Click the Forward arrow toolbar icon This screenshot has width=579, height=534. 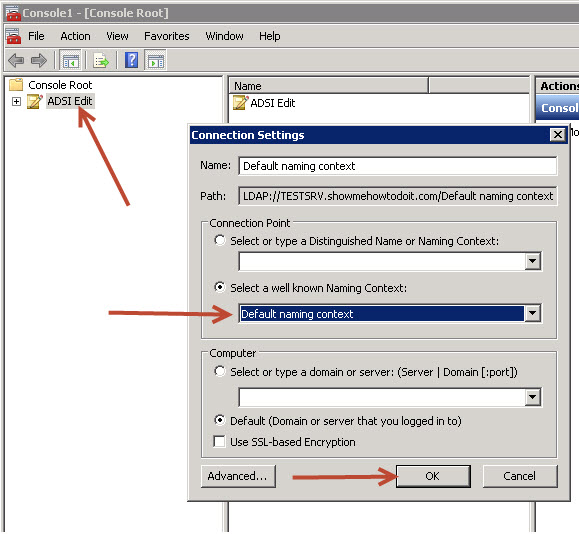[39, 60]
